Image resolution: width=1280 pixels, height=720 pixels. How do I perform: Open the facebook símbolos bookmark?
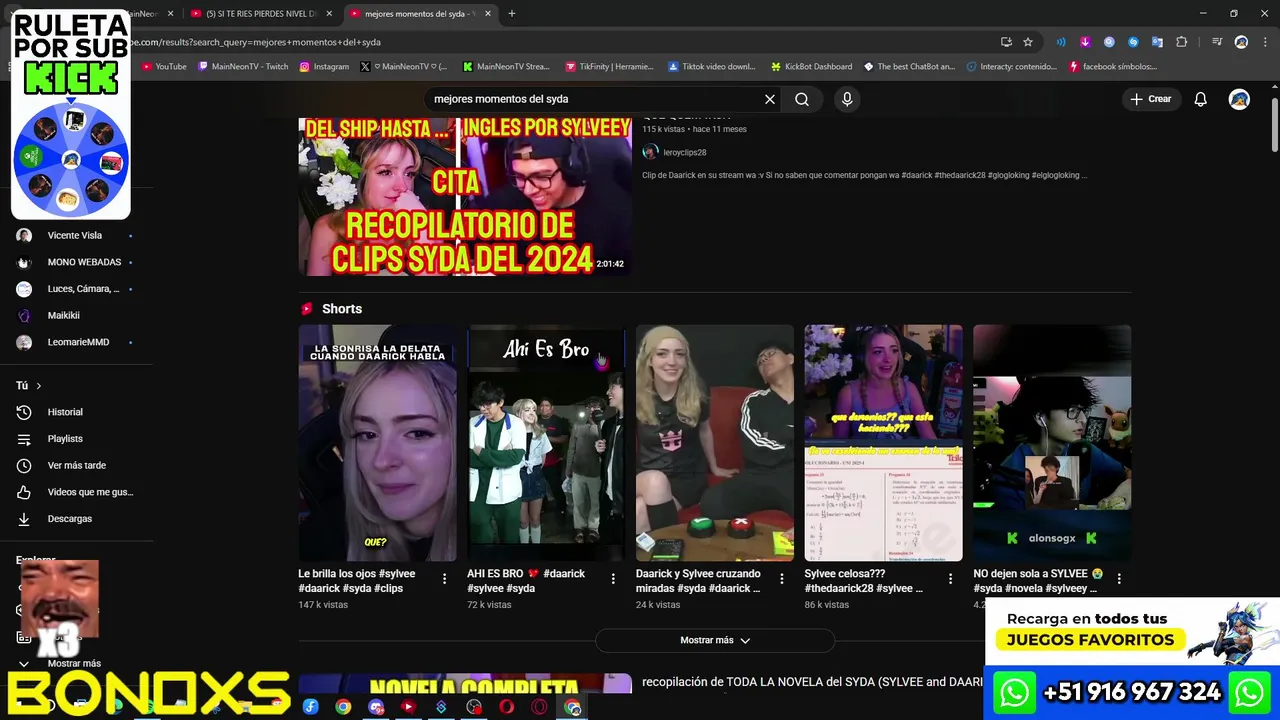1113,67
